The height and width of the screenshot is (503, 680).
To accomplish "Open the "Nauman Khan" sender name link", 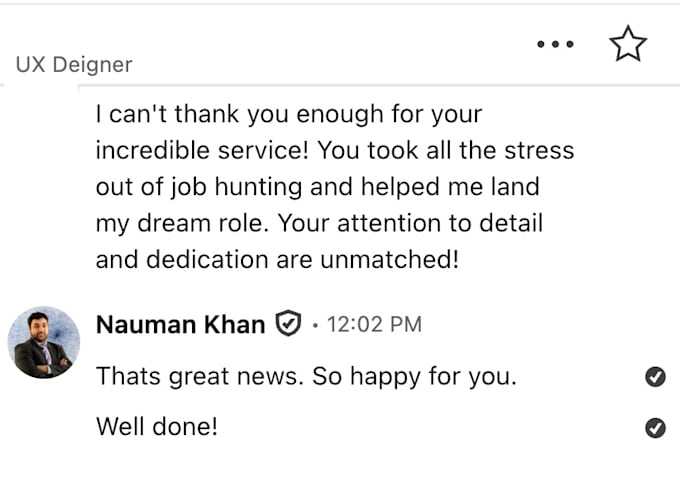I will click(180, 324).
